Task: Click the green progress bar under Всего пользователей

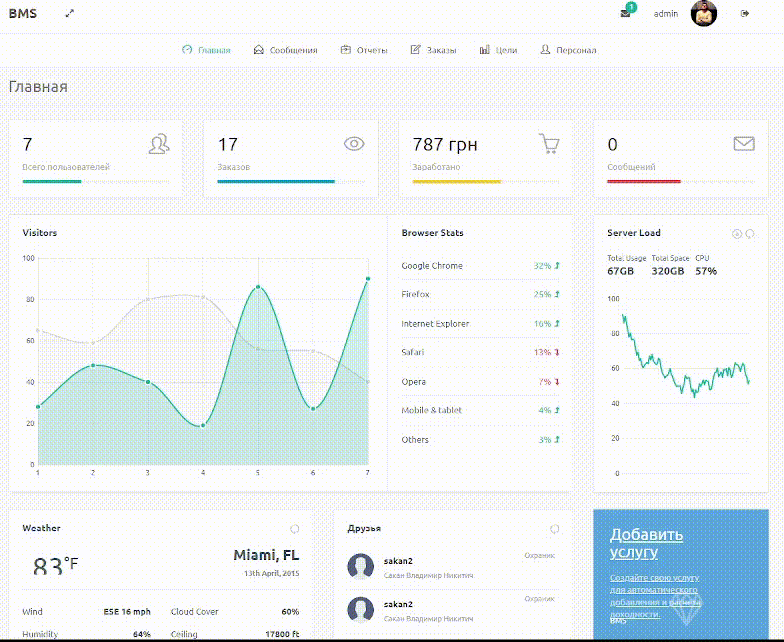Action: click(x=52, y=182)
